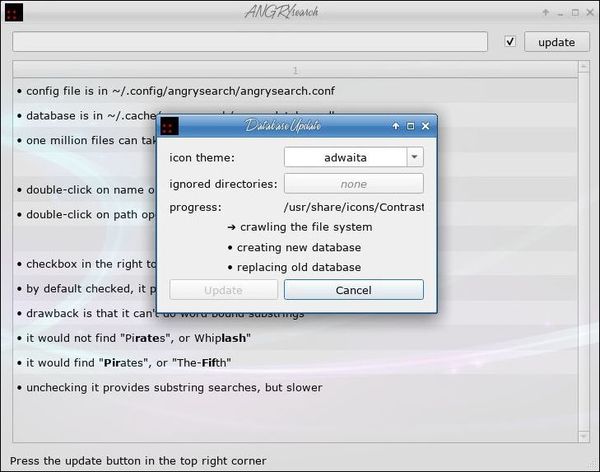Viewport: 600px width, 472px height.
Task: Click the 'creating new database' step text
Action: 295,247
